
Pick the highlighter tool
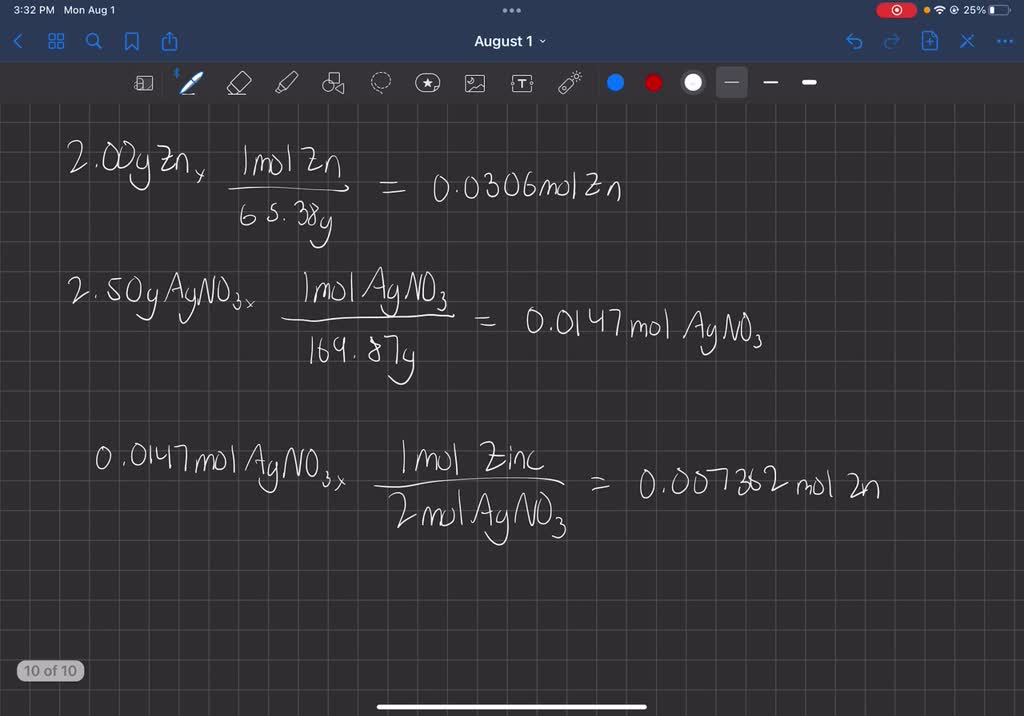point(286,83)
